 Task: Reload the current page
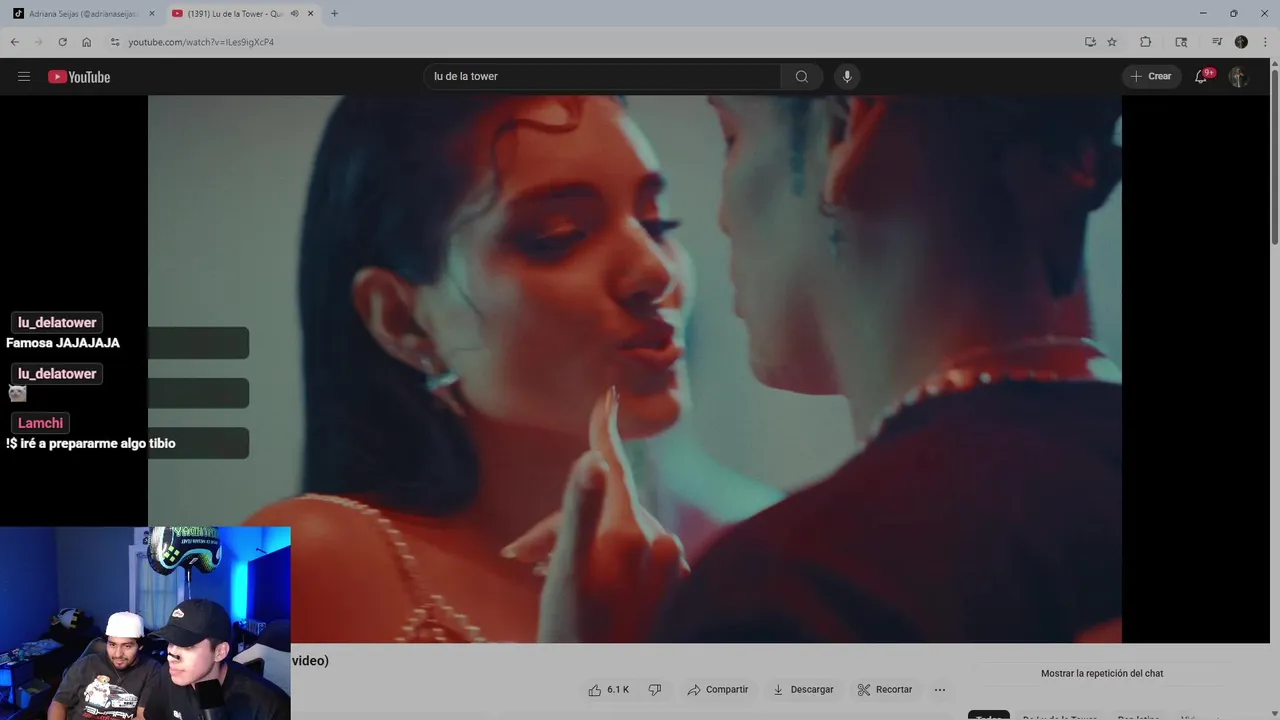[x=62, y=42]
